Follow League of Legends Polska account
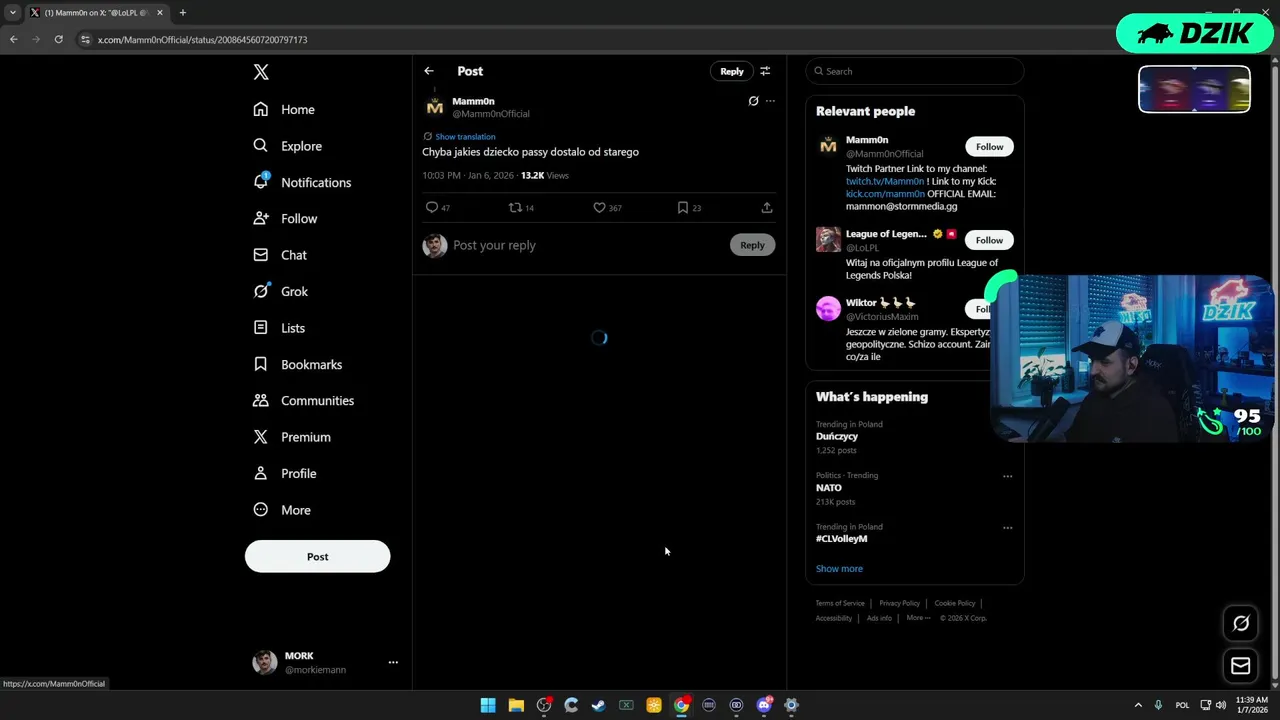This screenshot has width=1280, height=720. [989, 240]
